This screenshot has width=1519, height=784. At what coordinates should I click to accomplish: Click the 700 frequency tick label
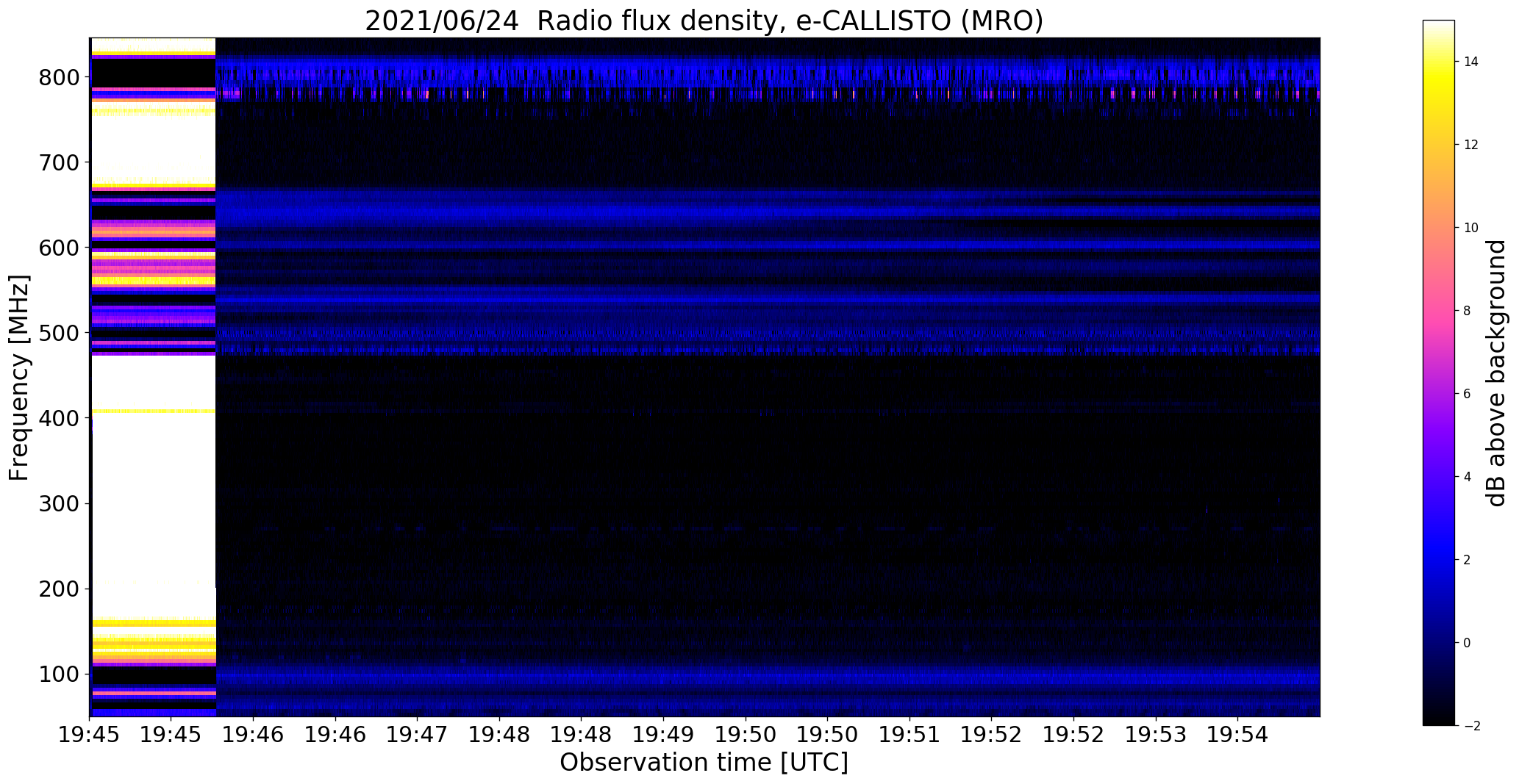point(60,162)
